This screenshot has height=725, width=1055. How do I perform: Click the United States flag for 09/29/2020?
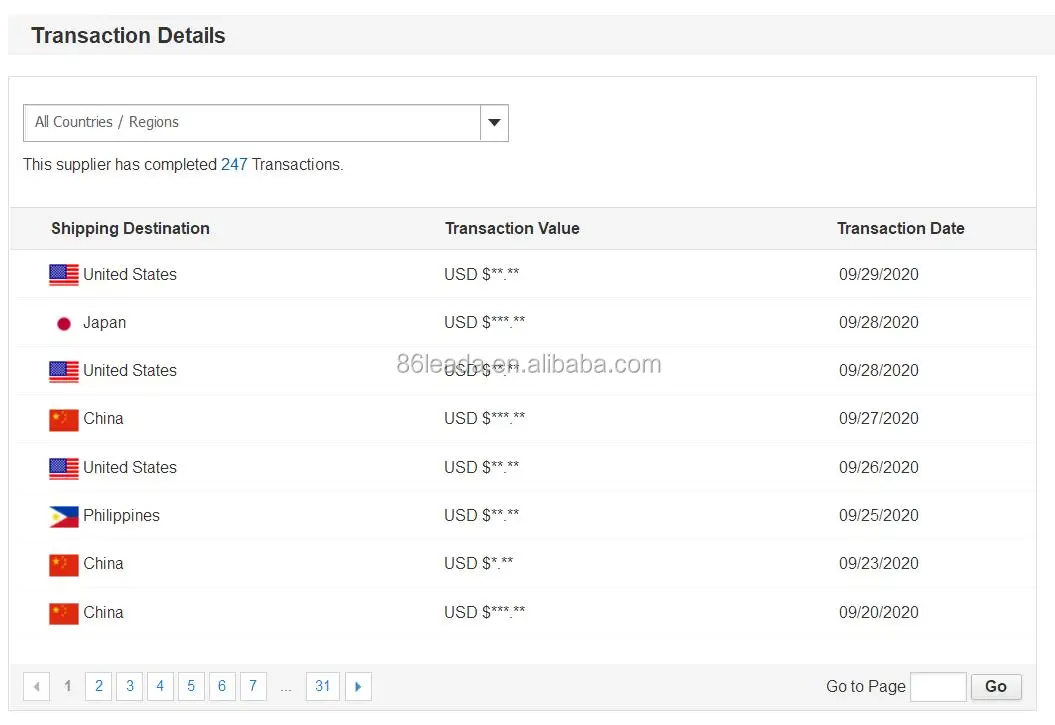(x=64, y=275)
